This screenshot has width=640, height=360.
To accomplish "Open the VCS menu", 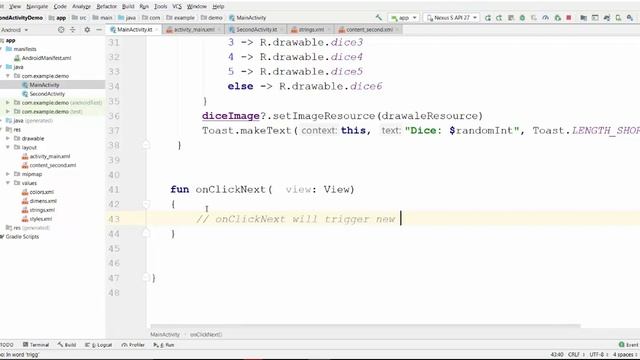I will click(177, 7).
